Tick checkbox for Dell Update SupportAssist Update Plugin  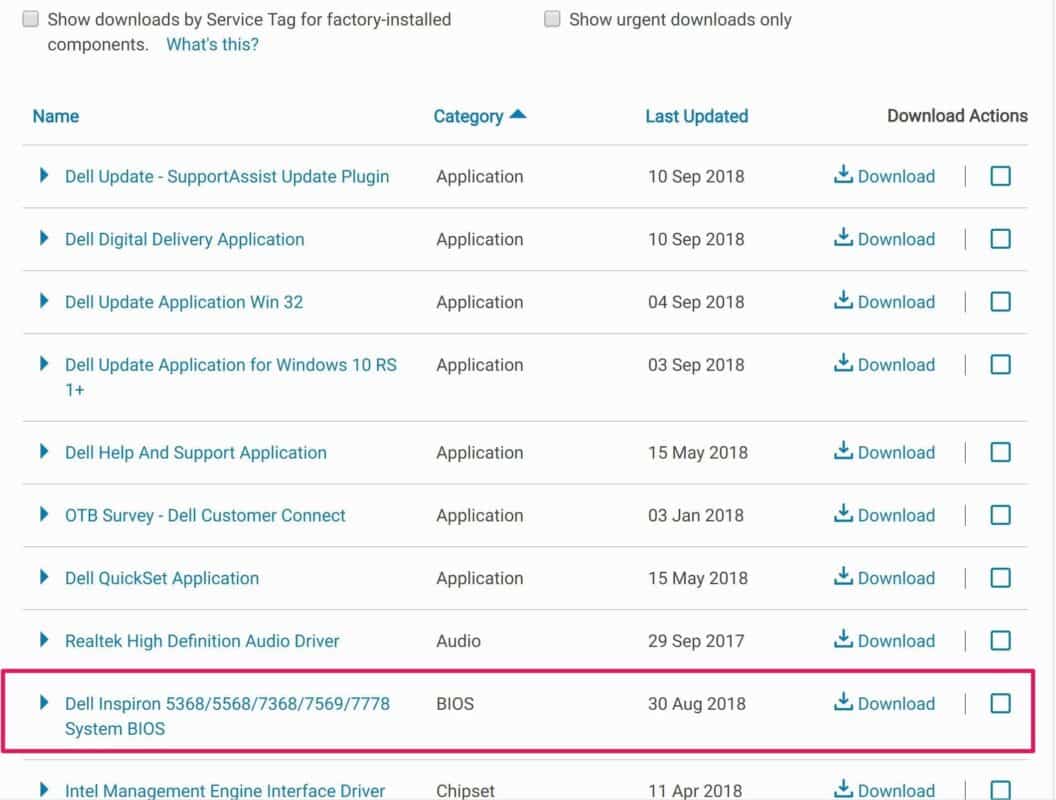click(1000, 176)
